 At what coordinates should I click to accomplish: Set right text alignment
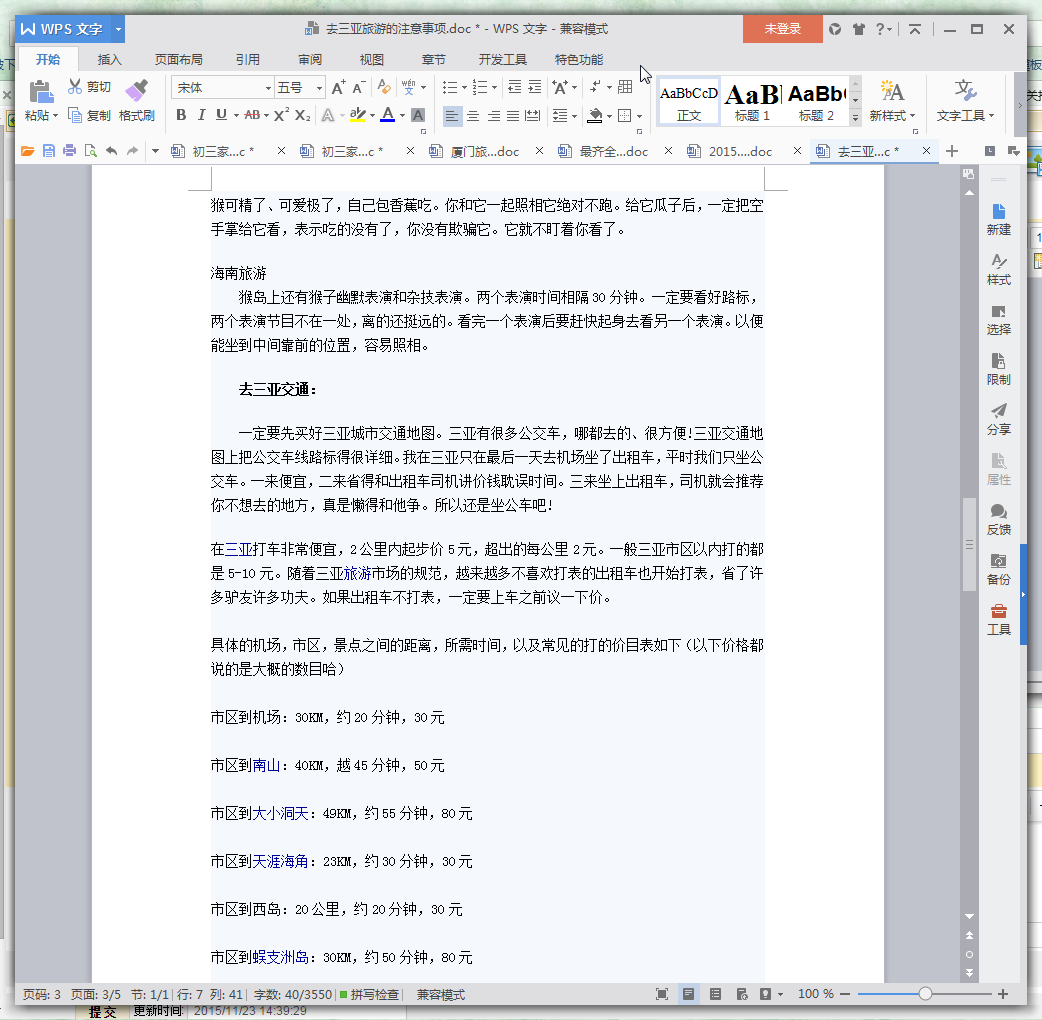pos(494,116)
